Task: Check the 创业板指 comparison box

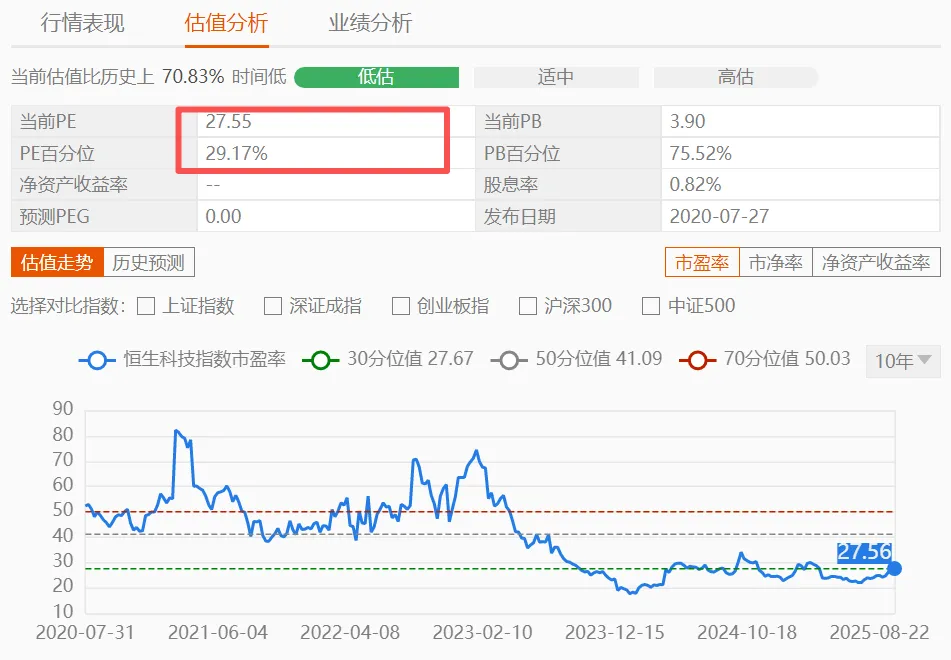Action: (401, 306)
